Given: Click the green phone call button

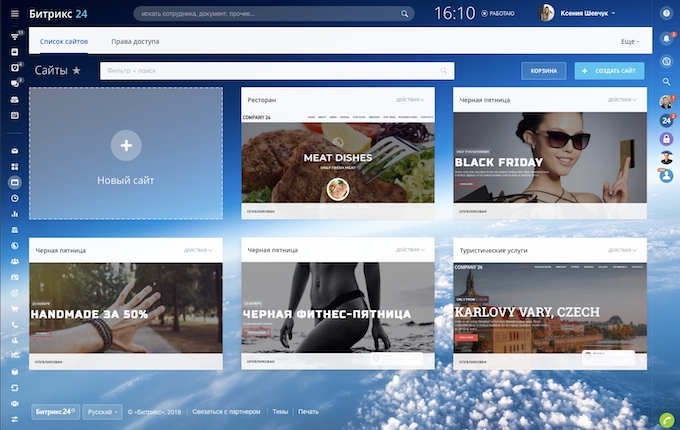Looking at the screenshot, I should 666,418.
